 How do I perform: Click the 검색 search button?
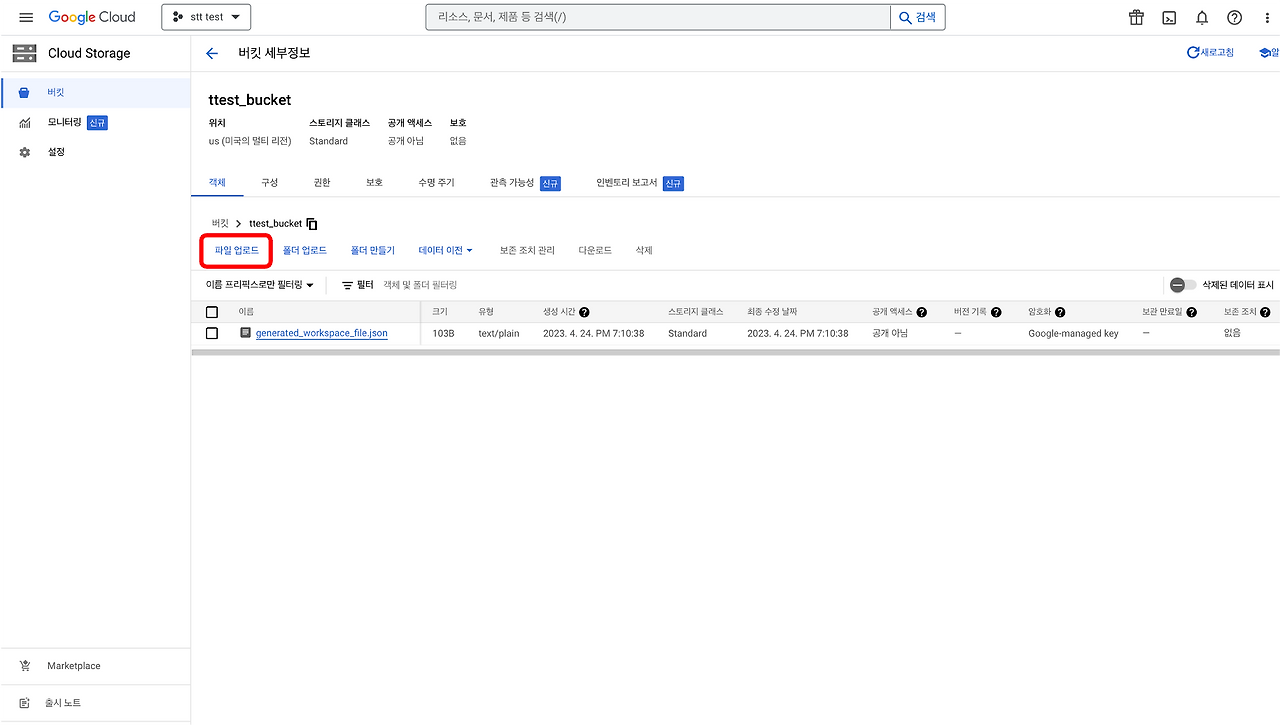point(918,17)
